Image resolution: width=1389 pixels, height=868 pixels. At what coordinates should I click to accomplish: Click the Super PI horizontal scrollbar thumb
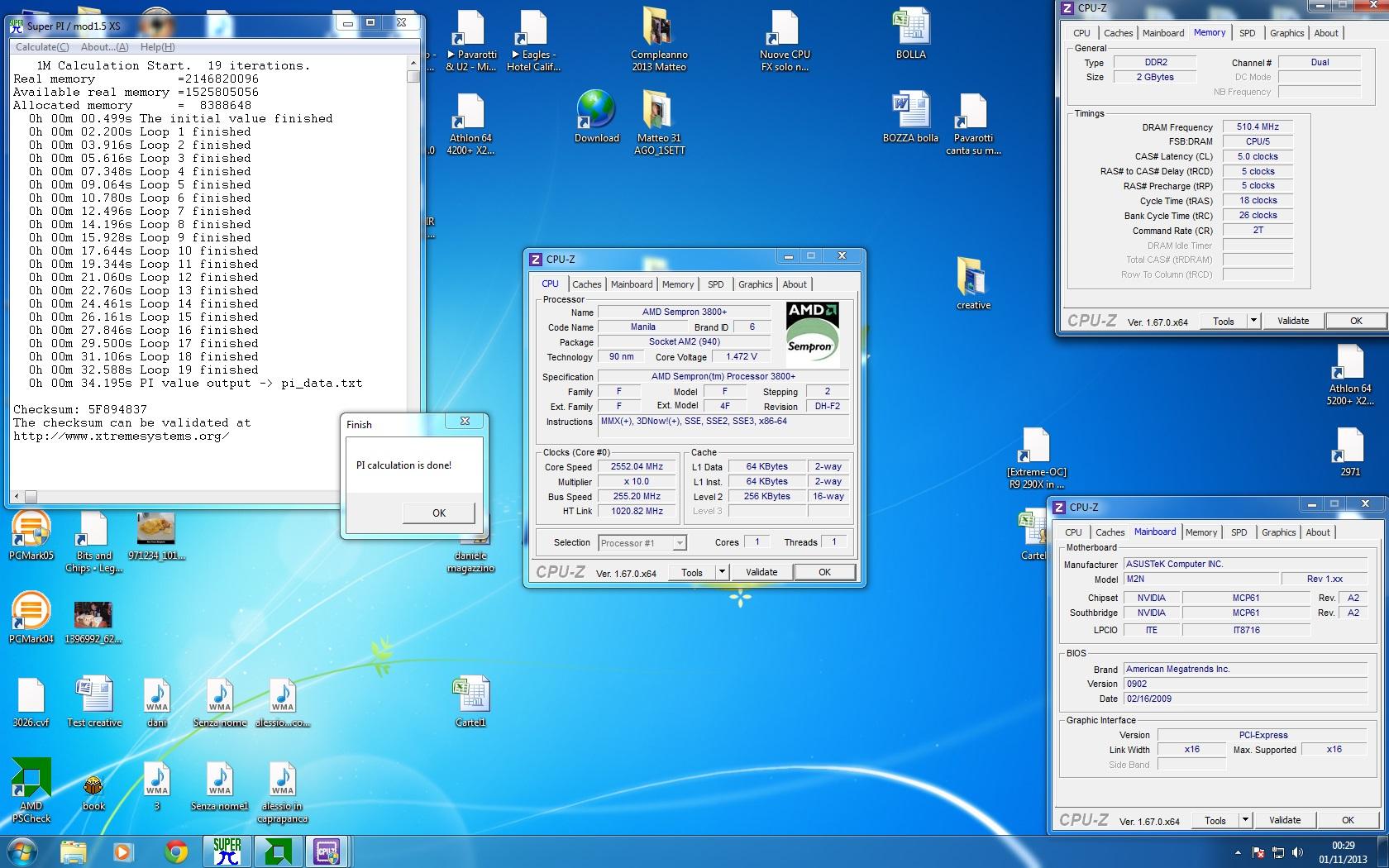31,497
